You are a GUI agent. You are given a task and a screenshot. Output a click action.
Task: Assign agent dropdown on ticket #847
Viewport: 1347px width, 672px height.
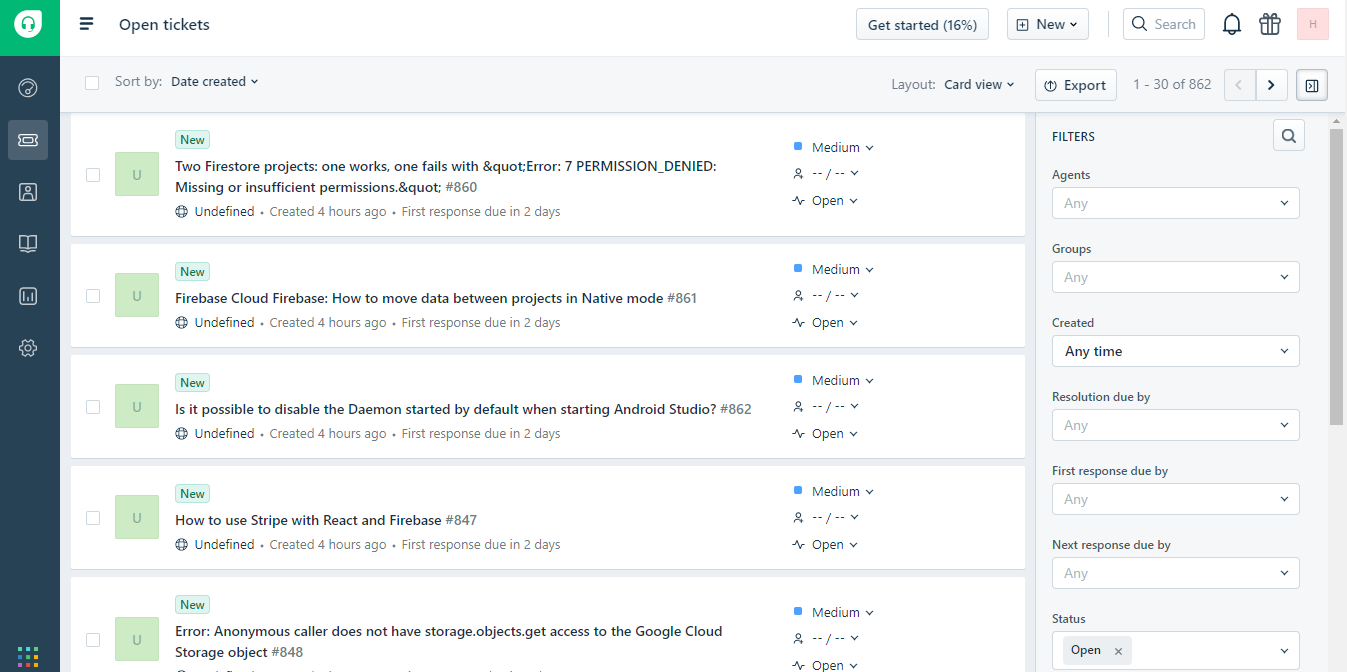click(x=835, y=517)
